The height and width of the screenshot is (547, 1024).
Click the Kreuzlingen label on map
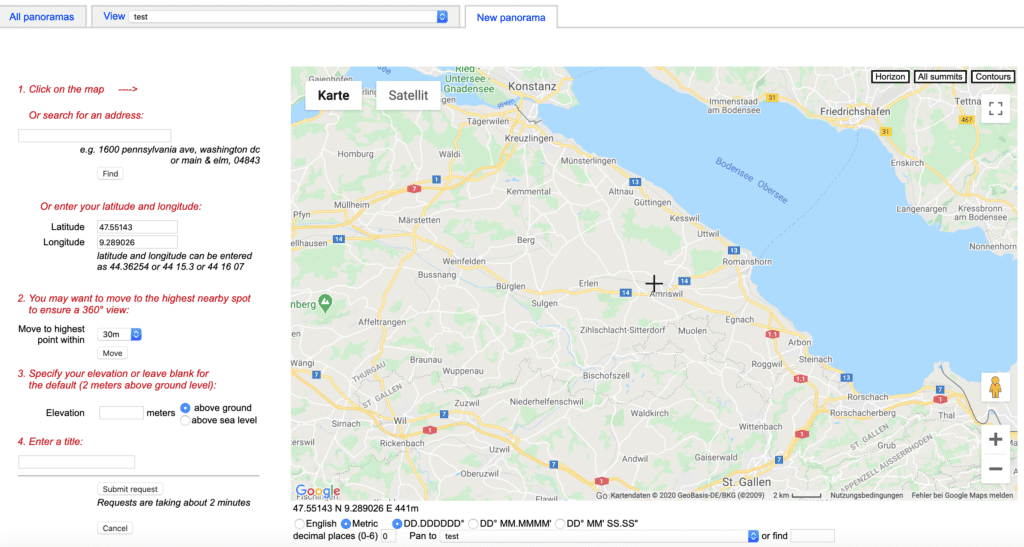coord(529,138)
